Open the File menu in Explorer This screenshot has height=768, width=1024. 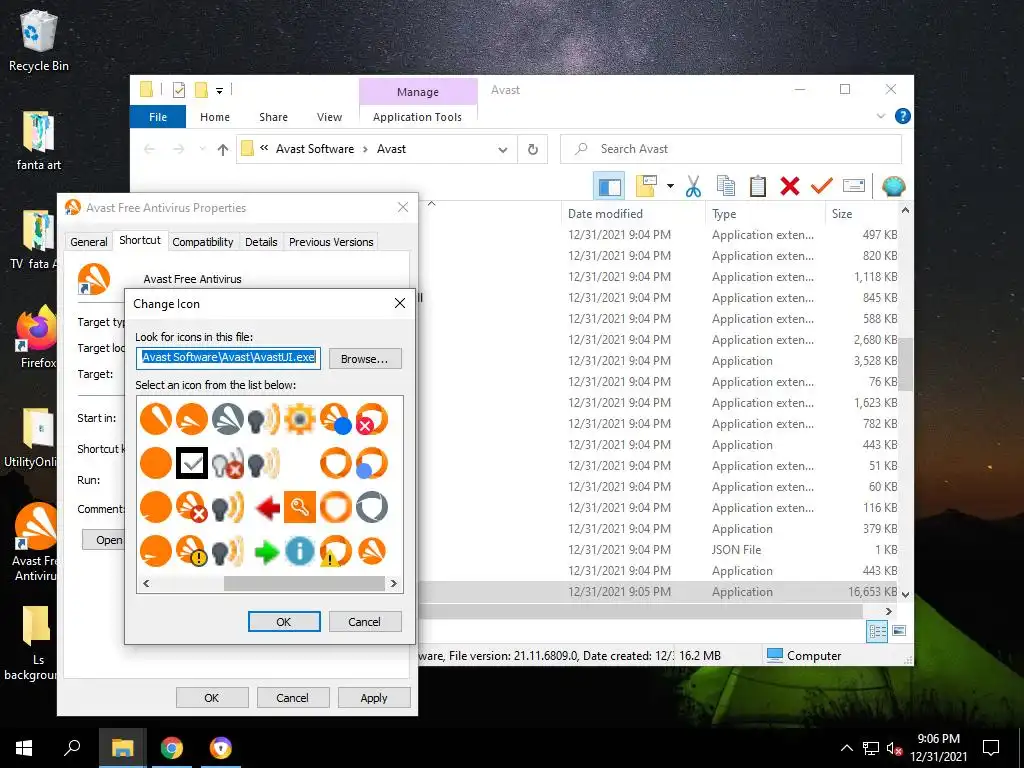click(158, 117)
